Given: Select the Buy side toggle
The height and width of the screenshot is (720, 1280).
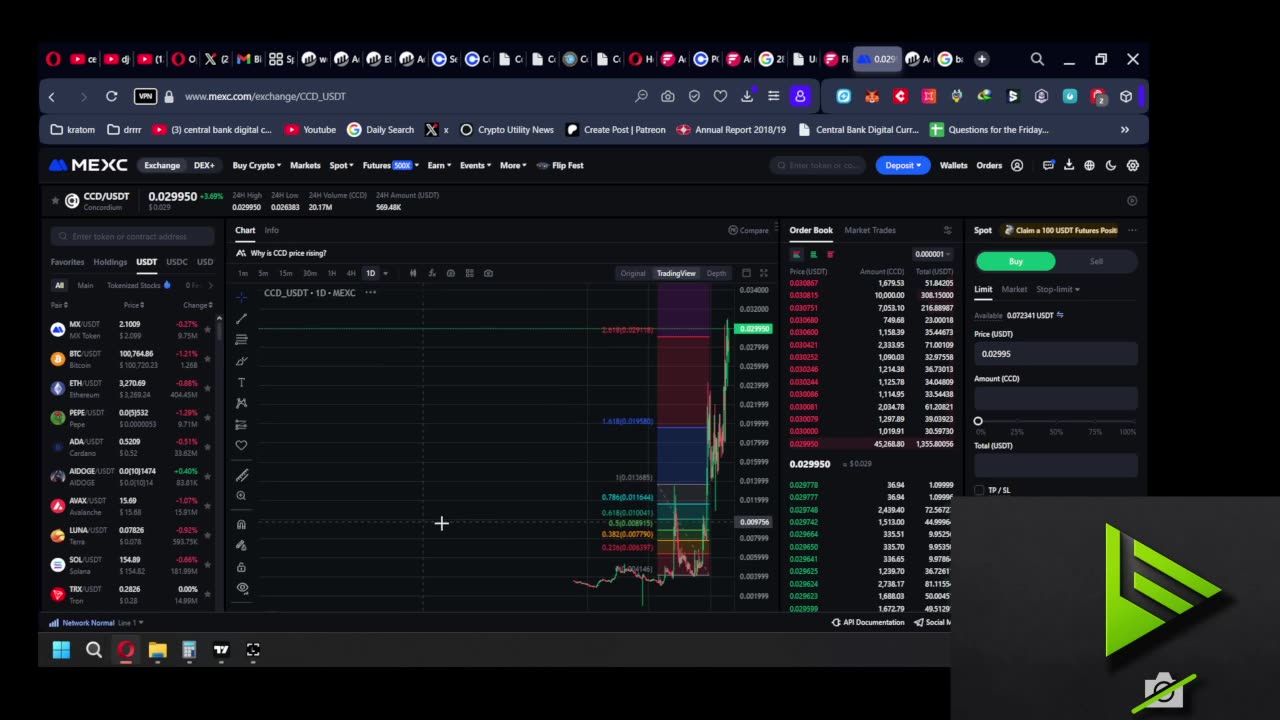Looking at the screenshot, I should pyautogui.click(x=1016, y=261).
